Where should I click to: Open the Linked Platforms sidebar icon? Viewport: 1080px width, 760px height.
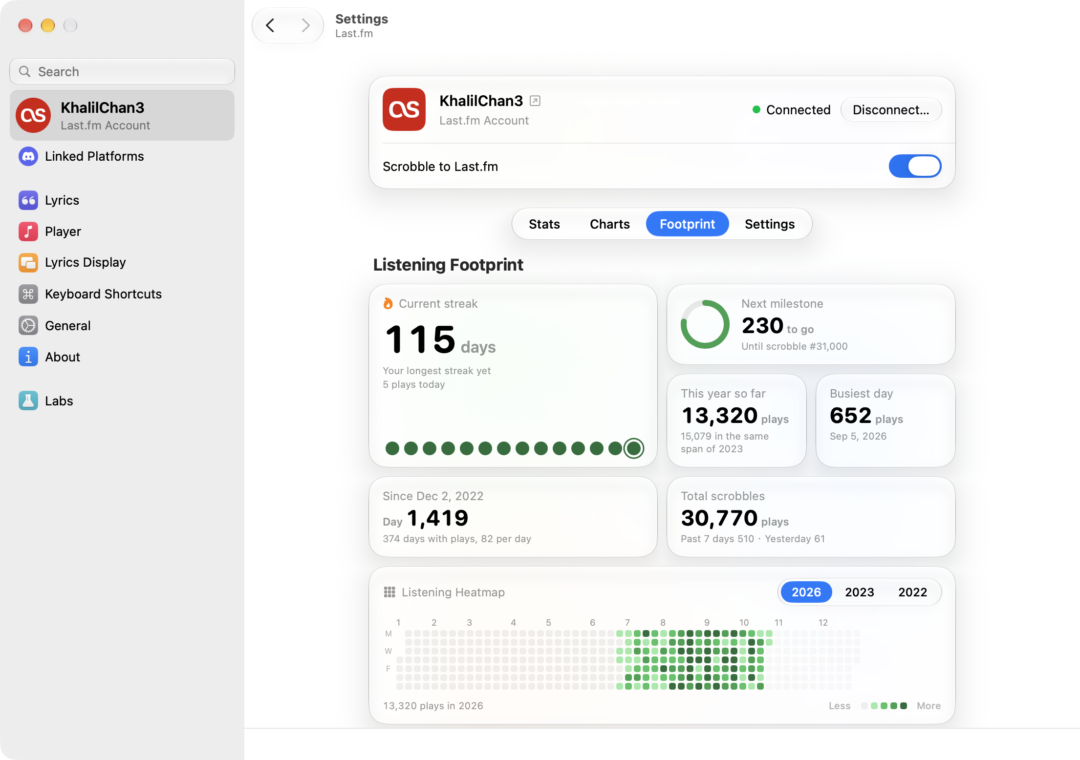click(x=28, y=156)
